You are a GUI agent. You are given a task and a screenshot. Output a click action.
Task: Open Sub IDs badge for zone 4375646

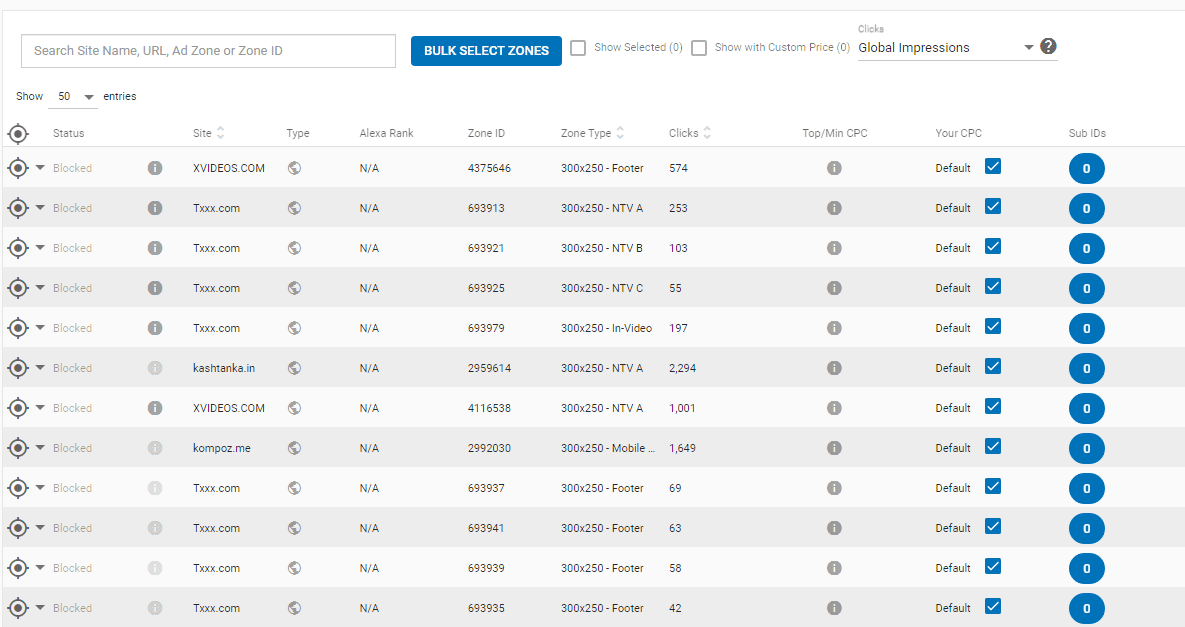pos(1087,168)
